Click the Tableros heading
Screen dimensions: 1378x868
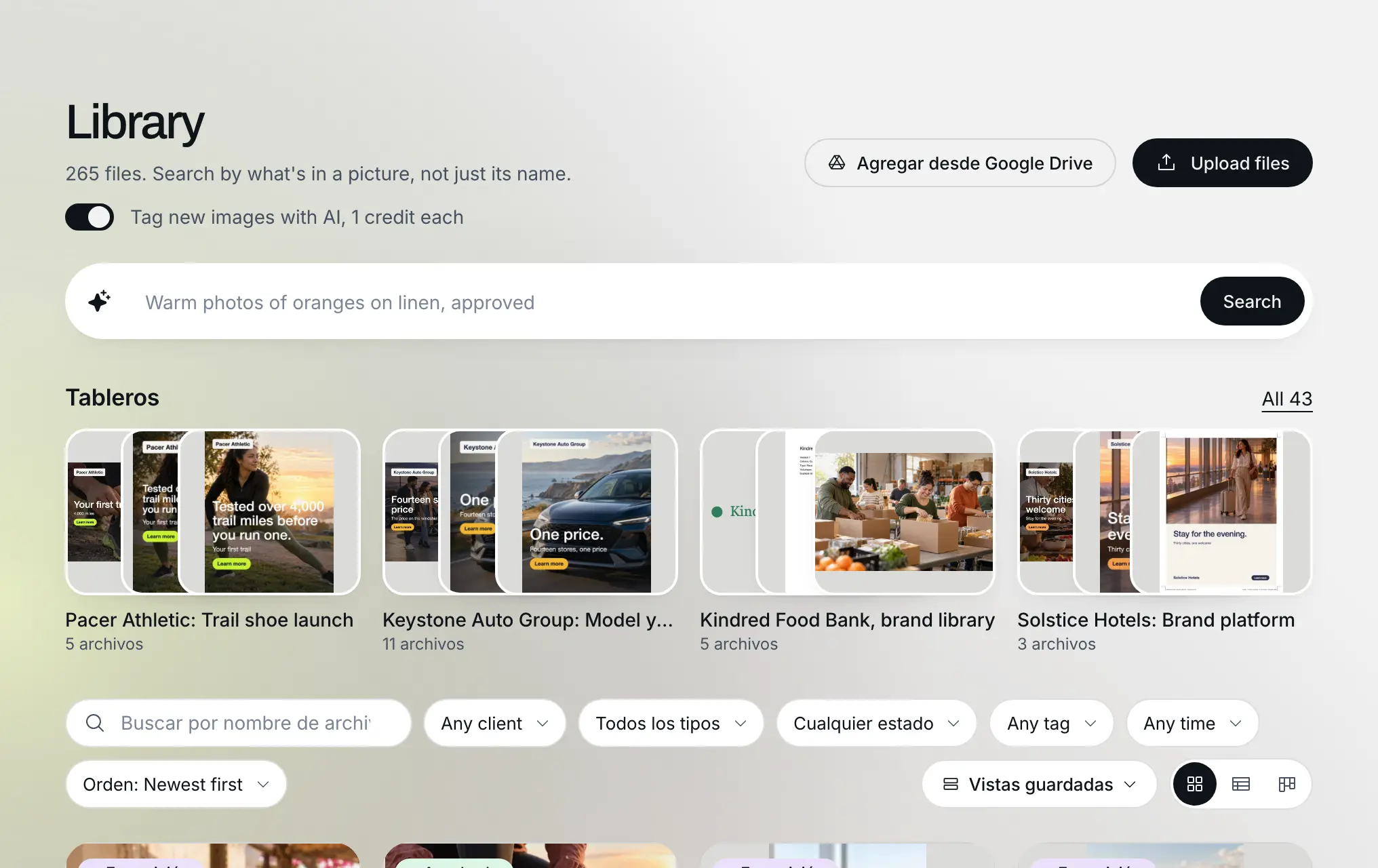(112, 397)
